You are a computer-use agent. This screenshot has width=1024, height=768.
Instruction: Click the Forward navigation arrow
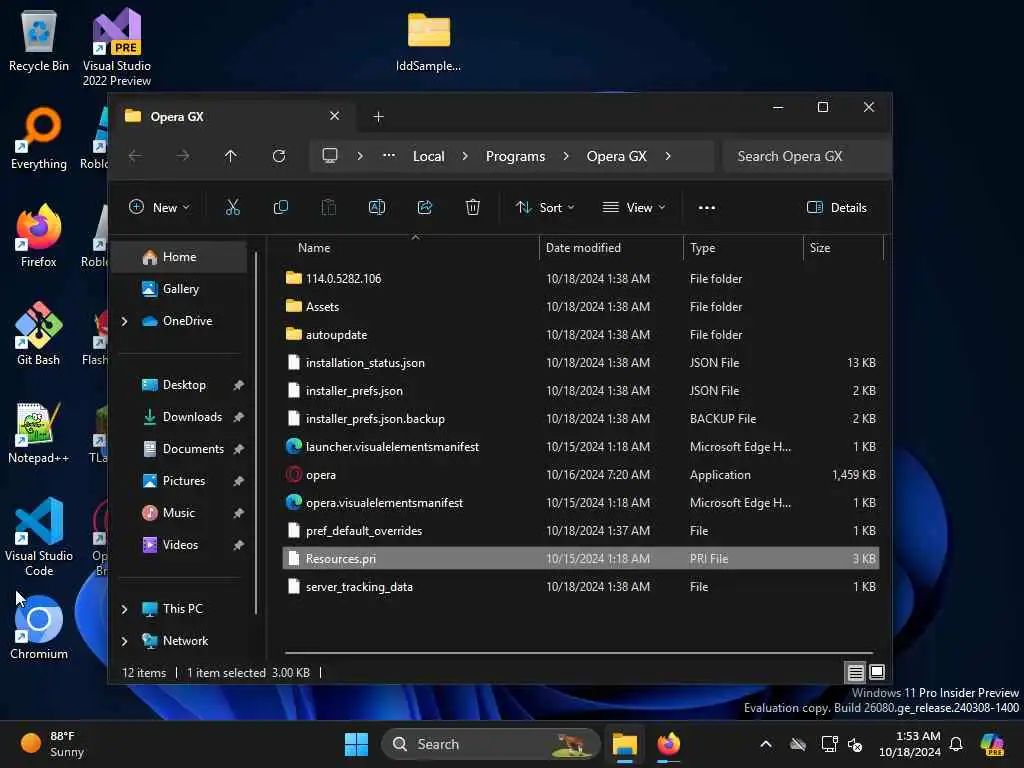[184, 156]
